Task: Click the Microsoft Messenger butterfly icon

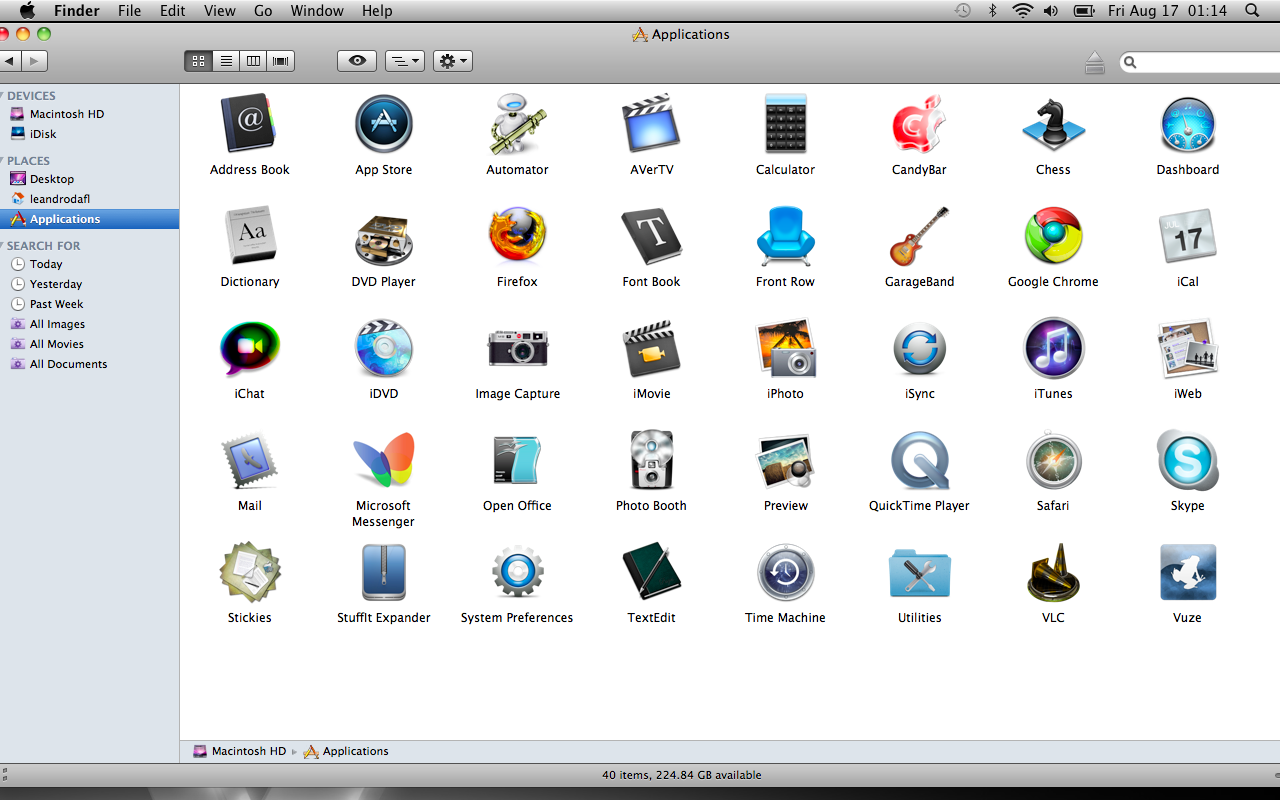Action: point(383,460)
